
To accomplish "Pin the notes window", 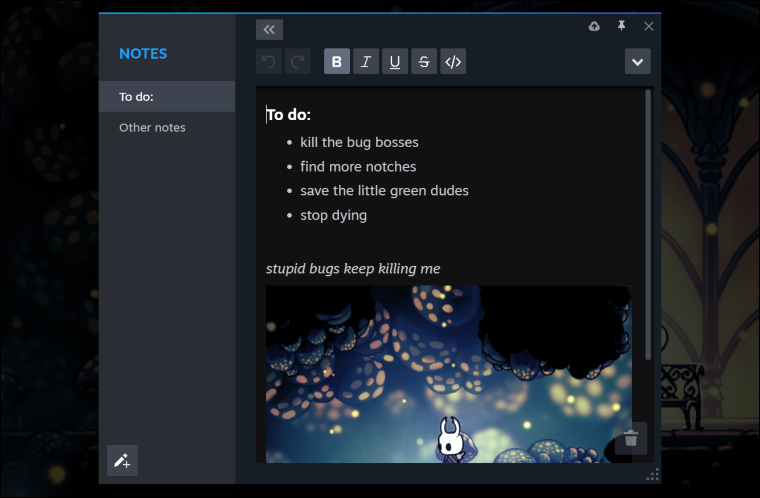I will point(621,26).
